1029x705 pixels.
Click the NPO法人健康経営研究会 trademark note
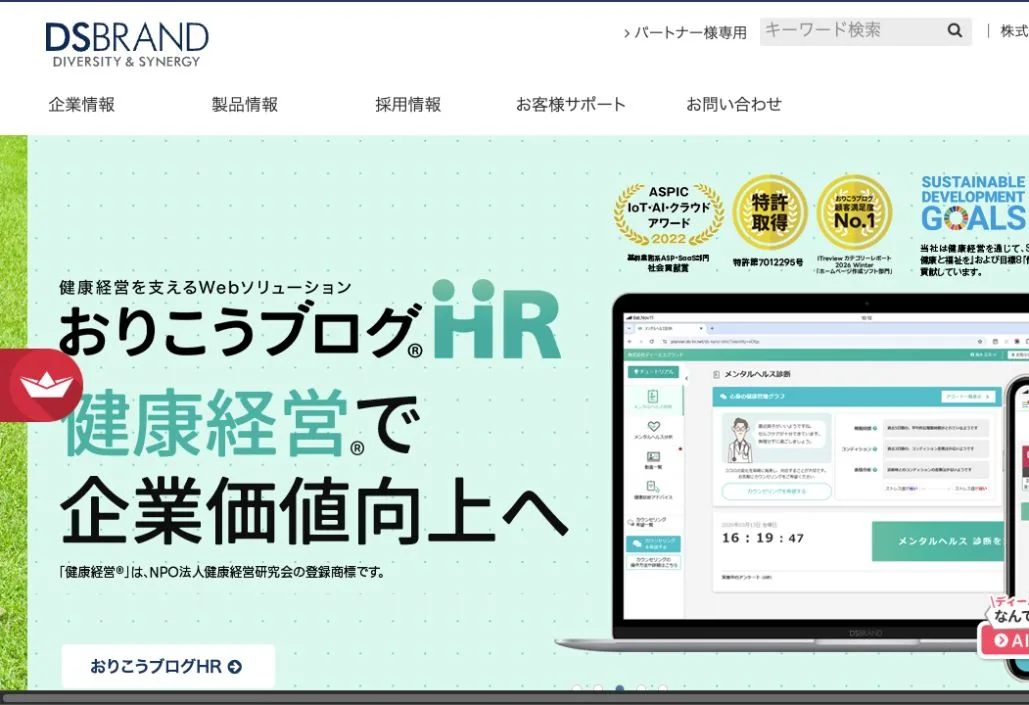(x=222, y=572)
